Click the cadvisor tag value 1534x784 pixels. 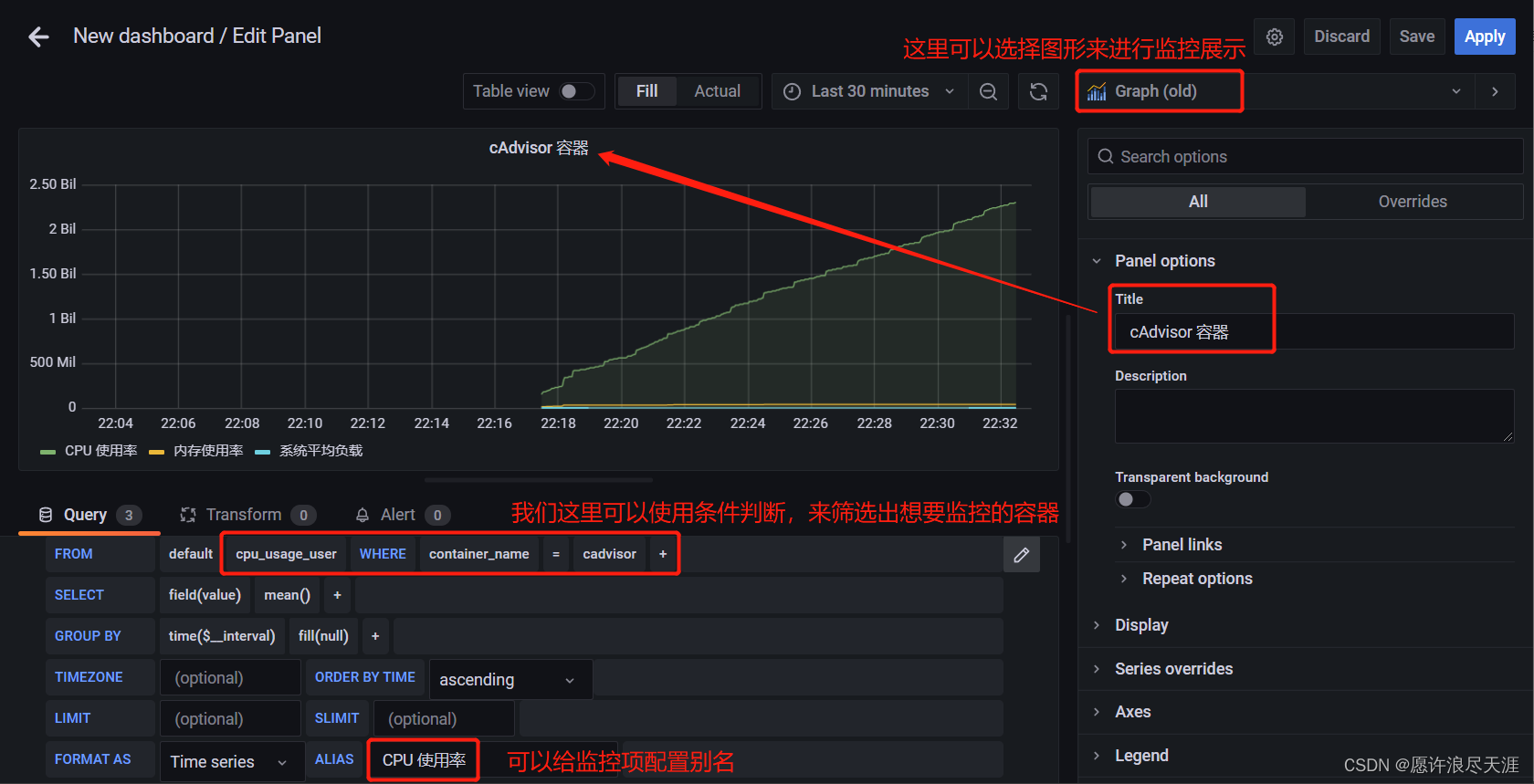(x=610, y=554)
